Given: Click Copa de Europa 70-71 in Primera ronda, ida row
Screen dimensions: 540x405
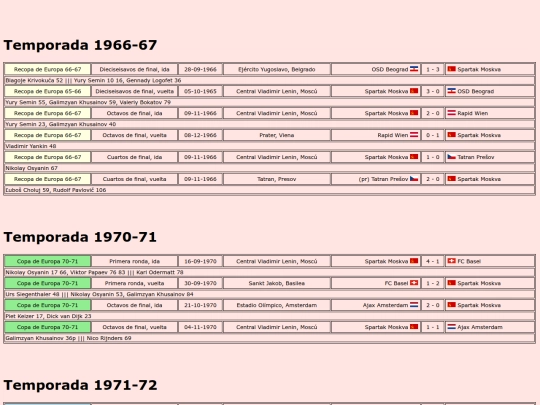Looking at the screenshot, I should click(x=48, y=261).
